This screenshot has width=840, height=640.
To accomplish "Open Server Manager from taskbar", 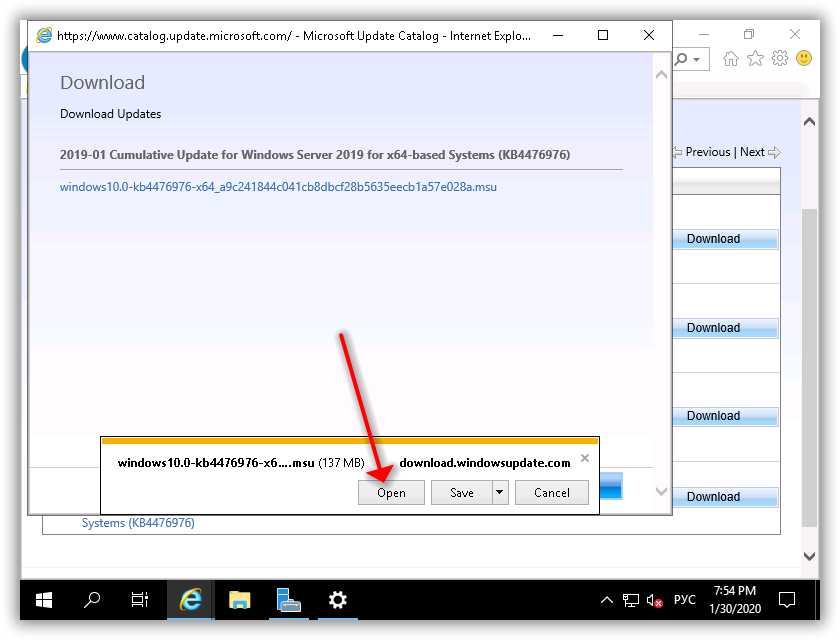I will (x=288, y=600).
